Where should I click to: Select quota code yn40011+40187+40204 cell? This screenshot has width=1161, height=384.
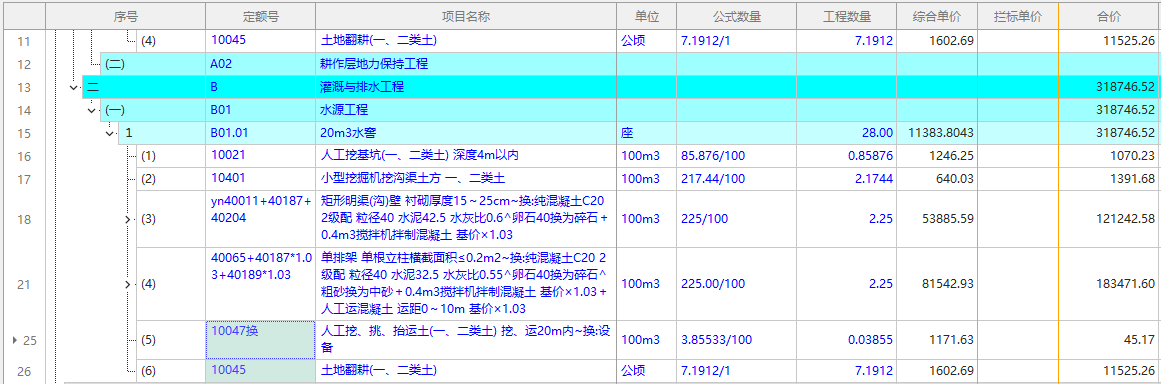pyautogui.click(x=261, y=219)
